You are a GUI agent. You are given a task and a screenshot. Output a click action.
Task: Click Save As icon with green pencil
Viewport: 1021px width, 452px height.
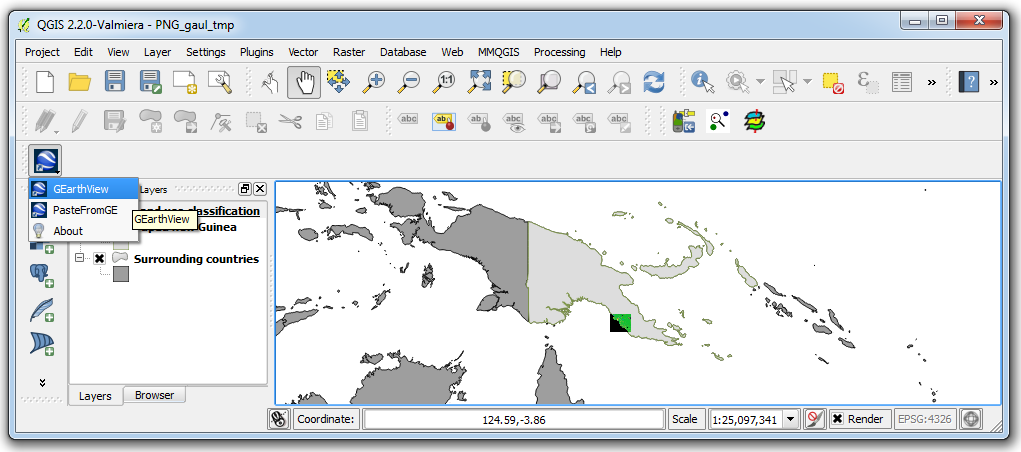[x=150, y=82]
